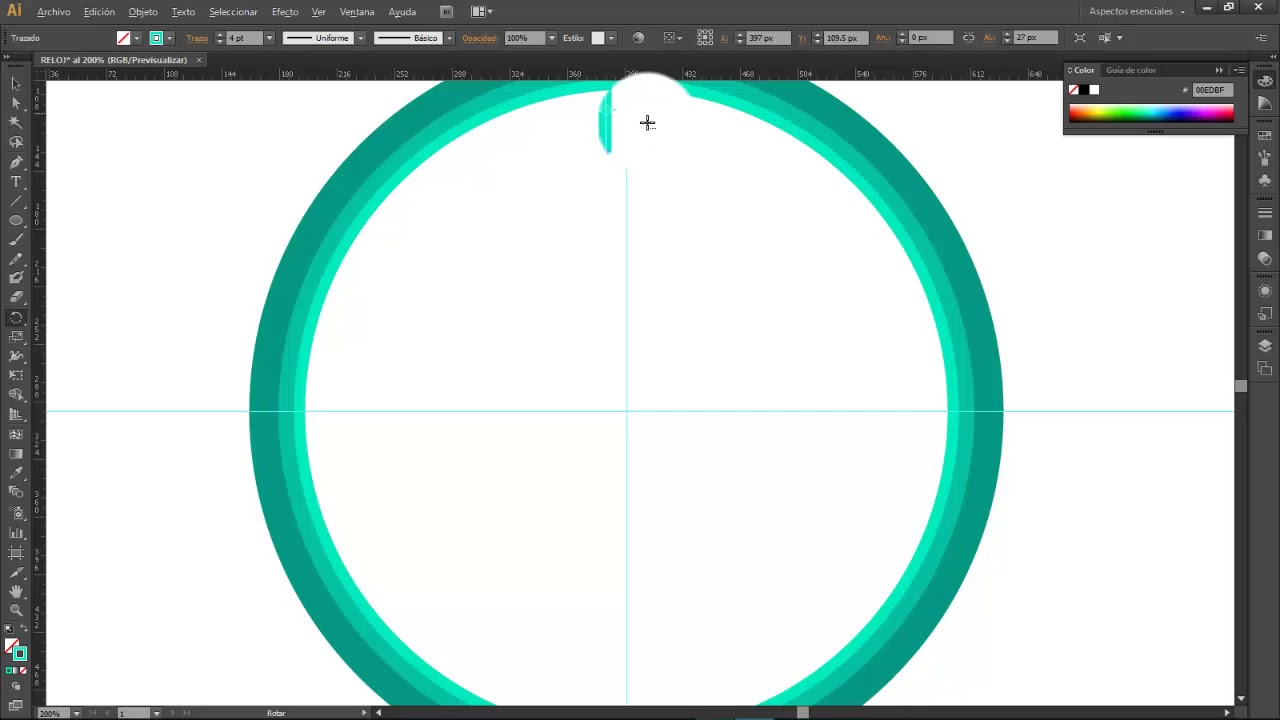
Task: Switch to Guía de color tab
Action: 1131,70
